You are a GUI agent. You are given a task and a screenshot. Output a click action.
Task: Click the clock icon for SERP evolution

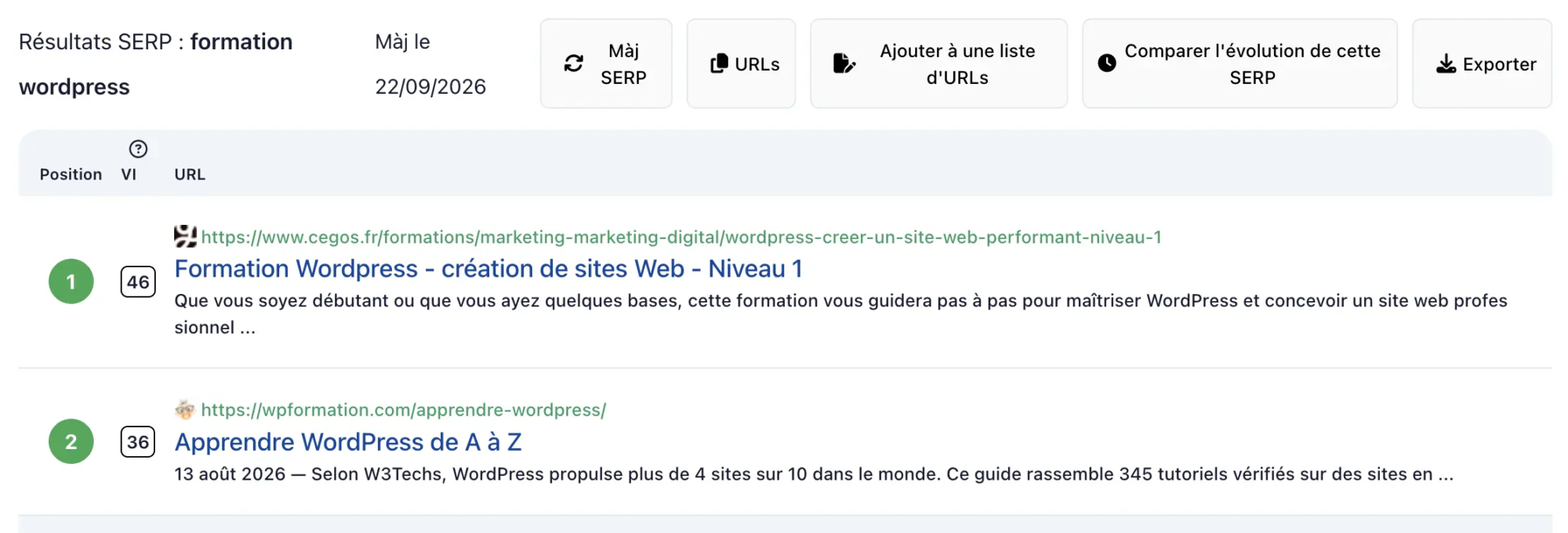click(1107, 63)
